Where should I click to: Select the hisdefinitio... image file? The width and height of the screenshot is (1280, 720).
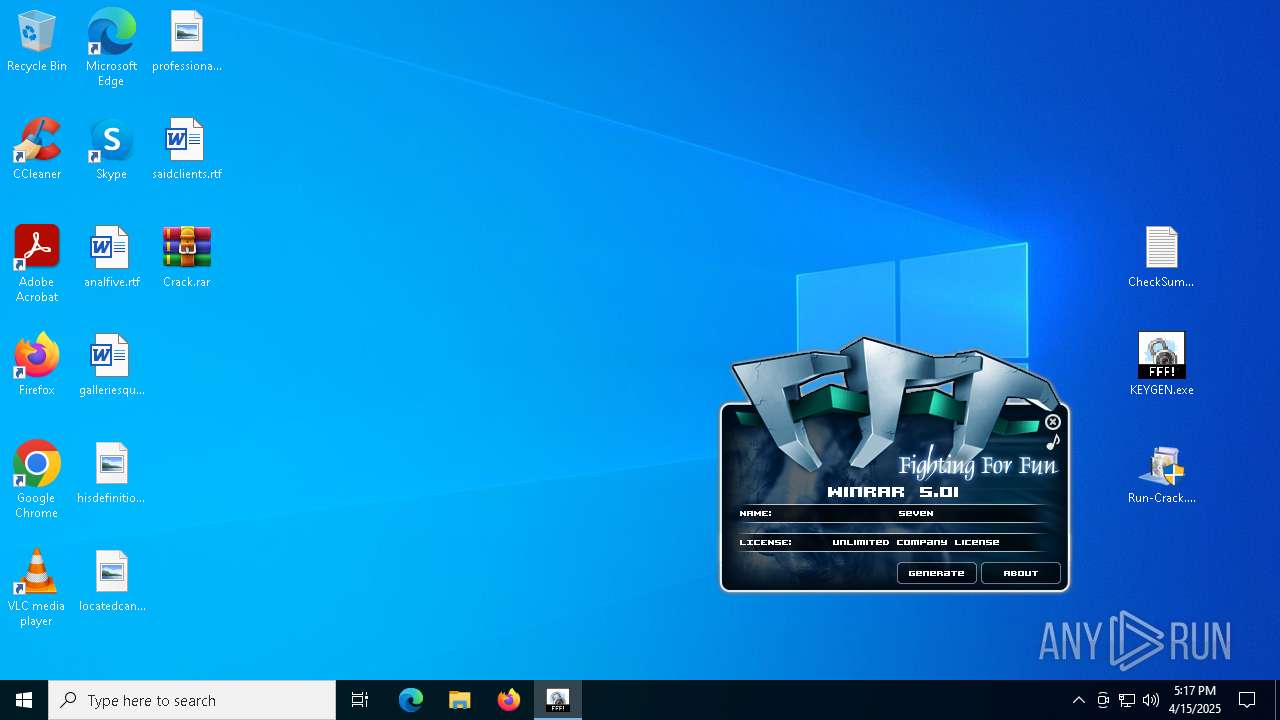pos(111,474)
